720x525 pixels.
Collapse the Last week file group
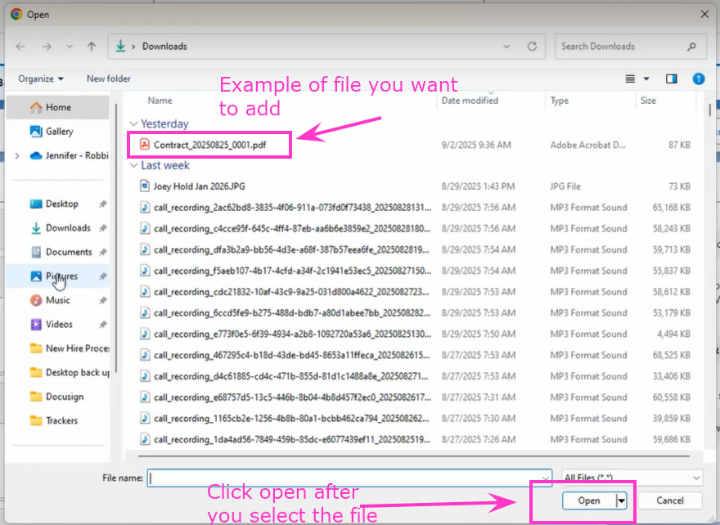134,165
